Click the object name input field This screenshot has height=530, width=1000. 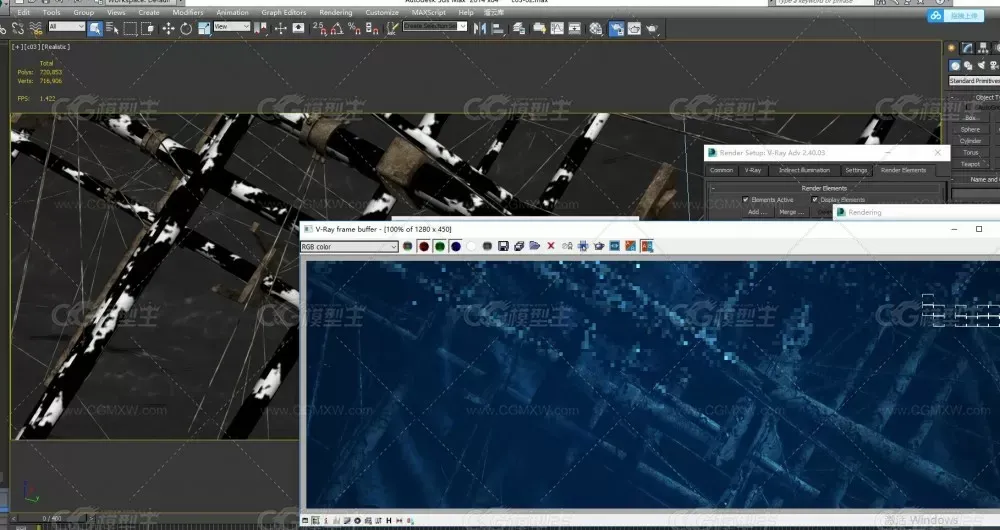coord(975,193)
